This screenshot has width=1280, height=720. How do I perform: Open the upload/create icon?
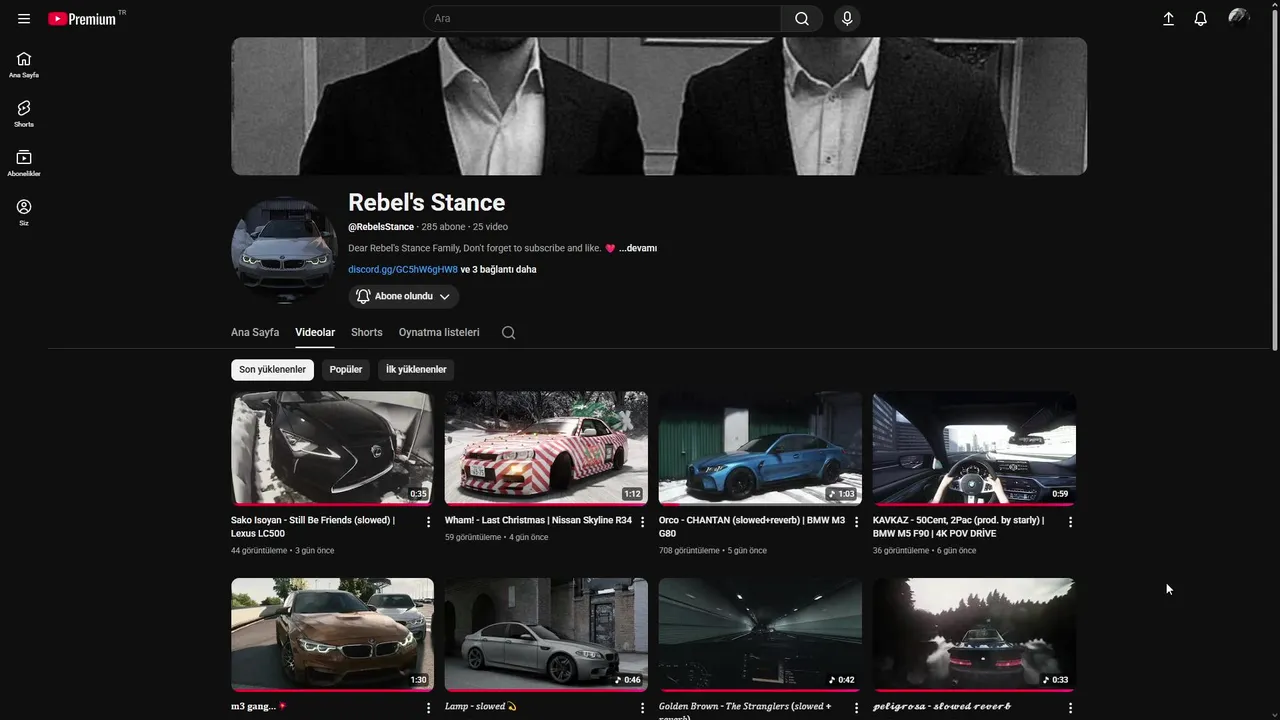[1168, 19]
